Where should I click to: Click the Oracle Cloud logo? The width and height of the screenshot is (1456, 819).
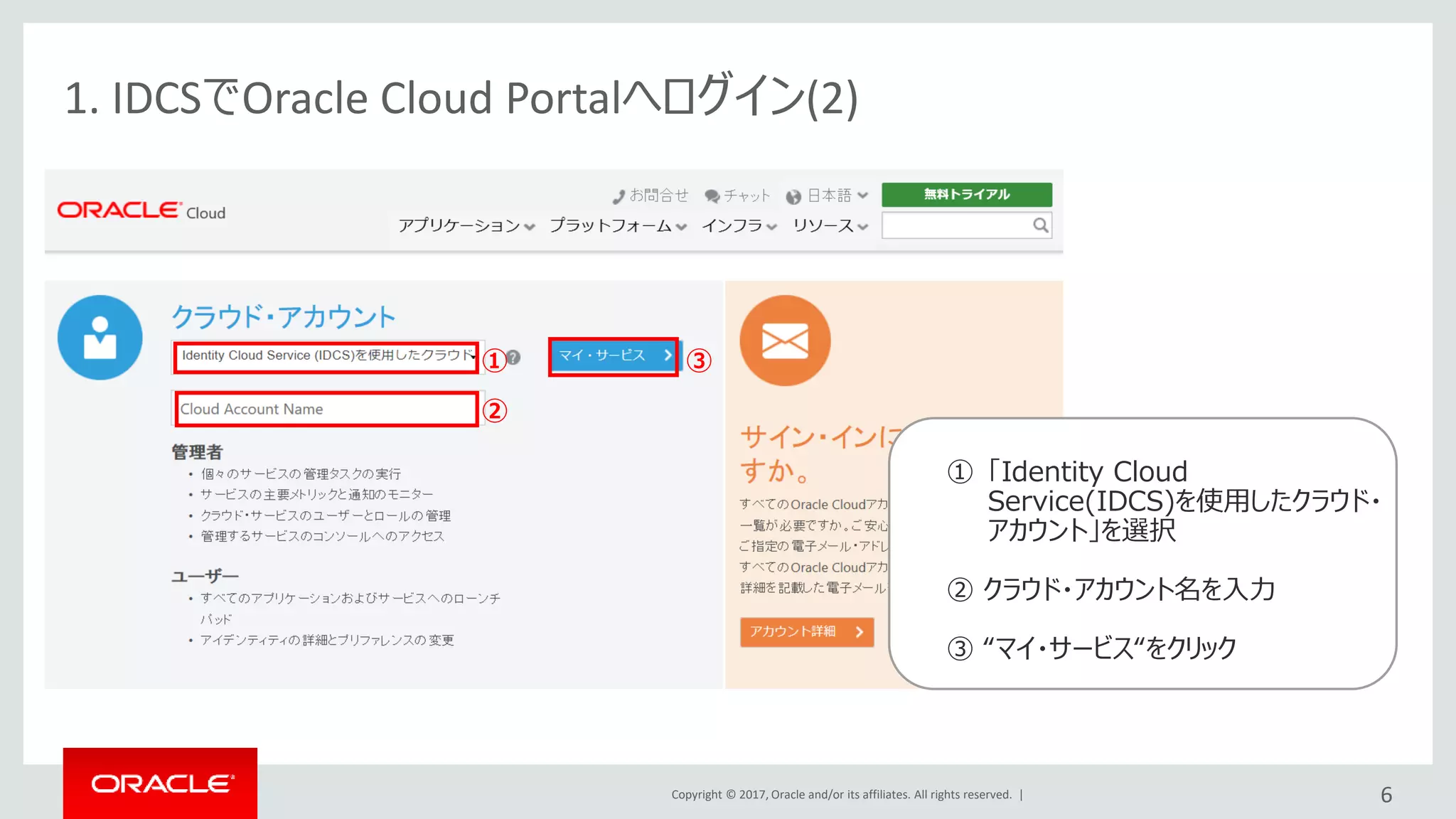pos(141,210)
